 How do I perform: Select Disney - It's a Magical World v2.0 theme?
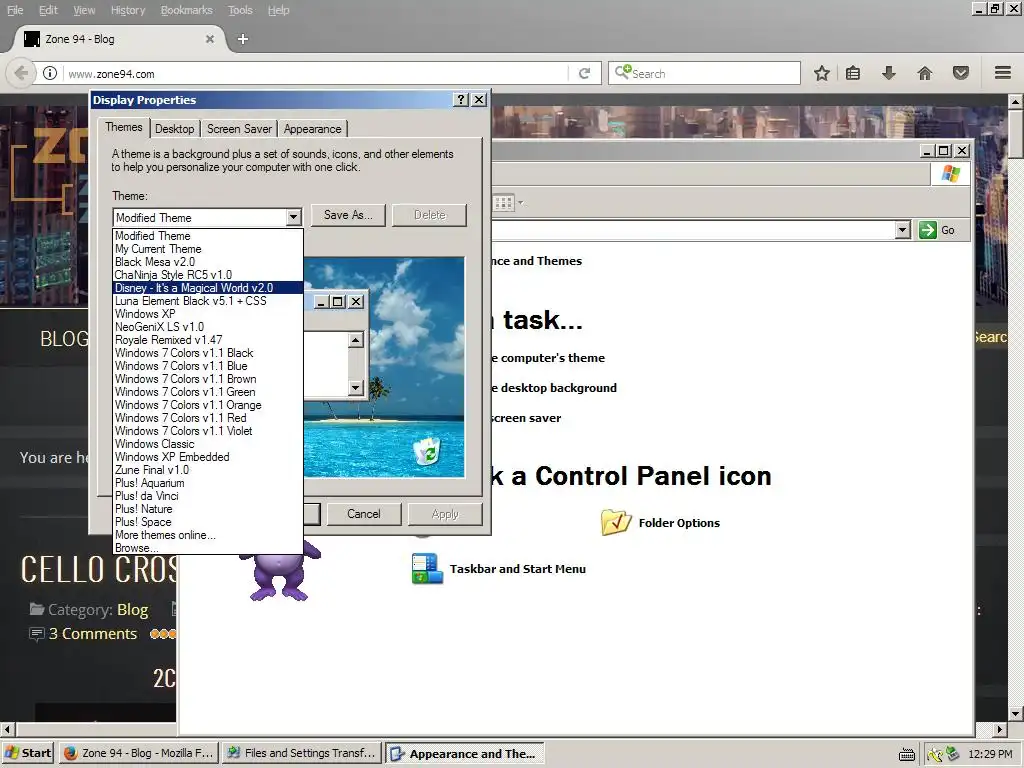[x=208, y=288]
